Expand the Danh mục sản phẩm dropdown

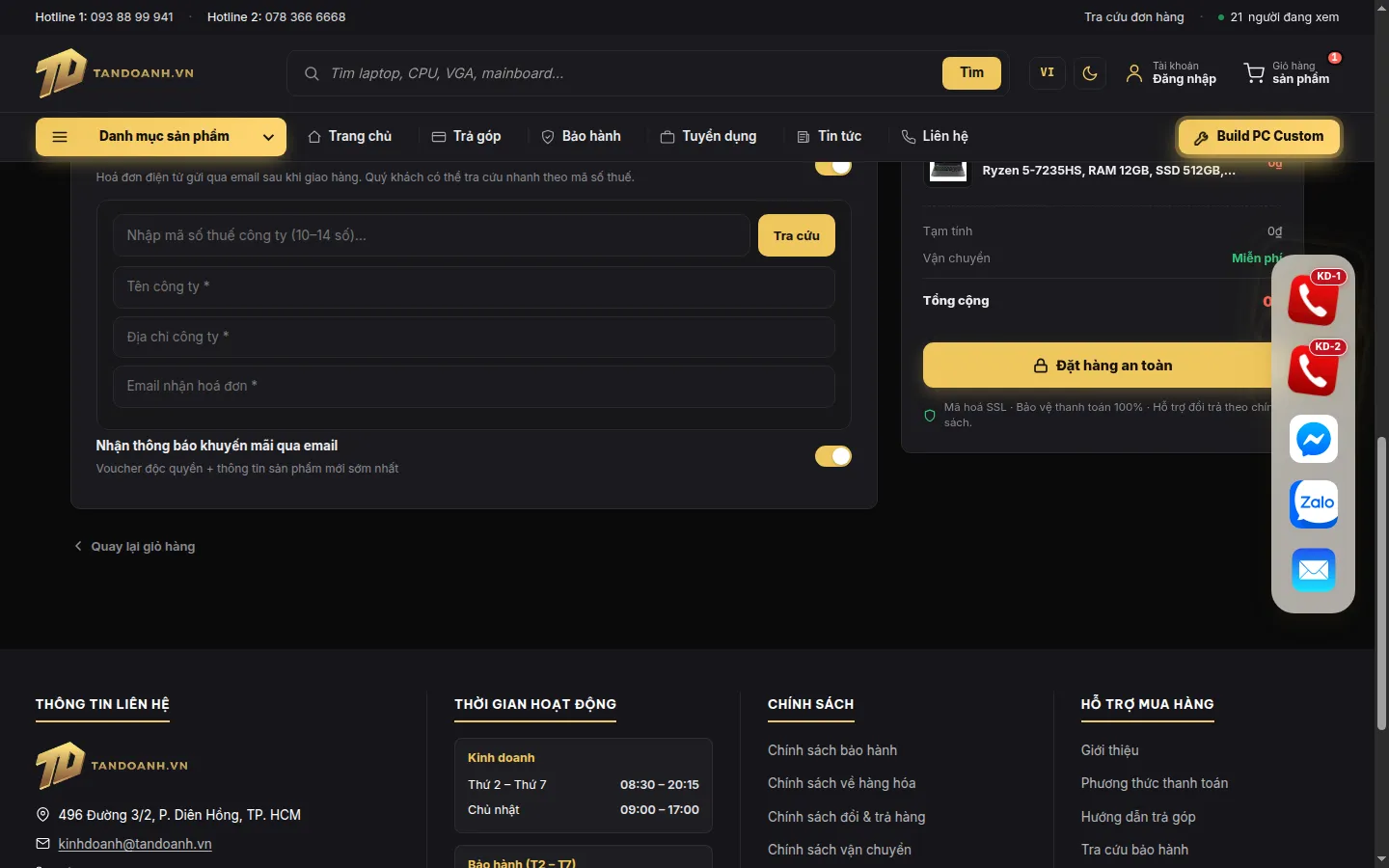161,137
